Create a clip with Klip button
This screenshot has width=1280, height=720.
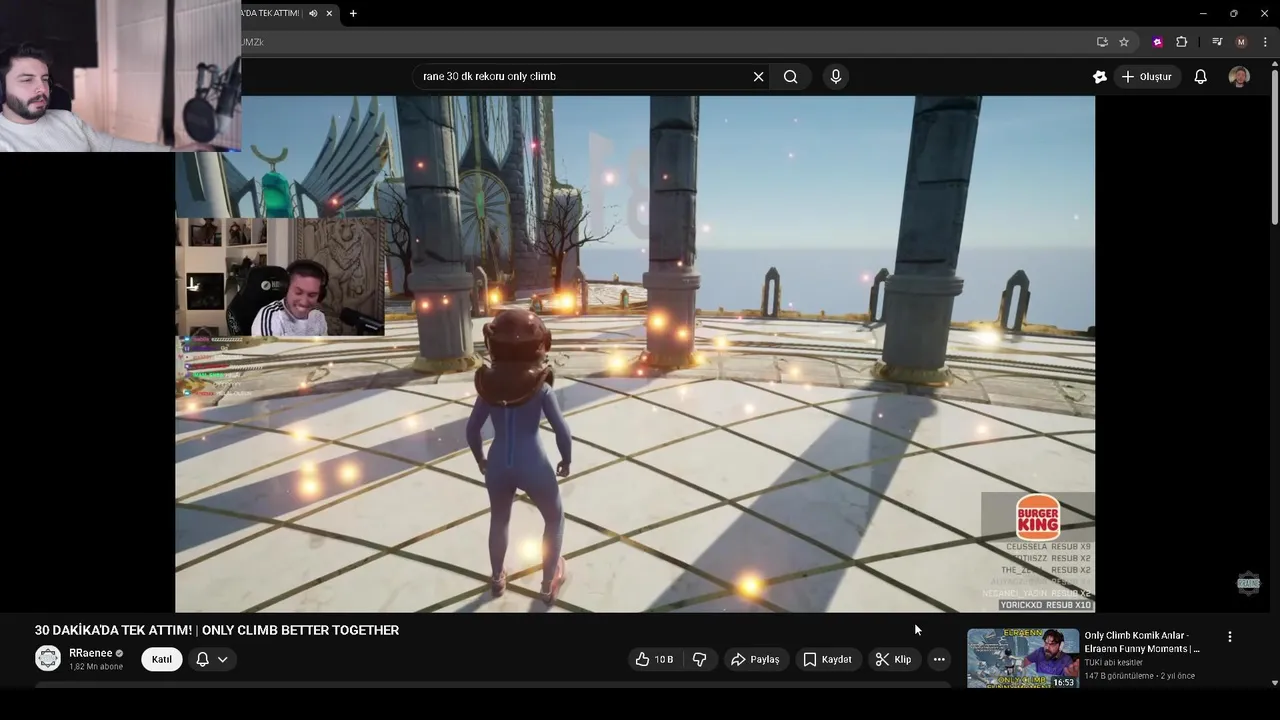[893, 659]
